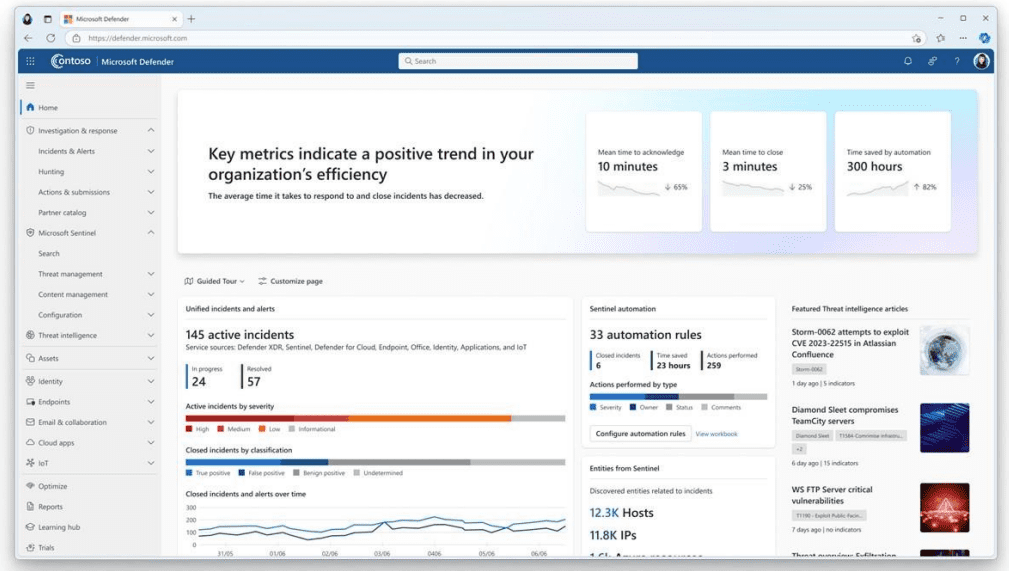
Task: Click the Trials icon in sidebar
Action: (30, 548)
